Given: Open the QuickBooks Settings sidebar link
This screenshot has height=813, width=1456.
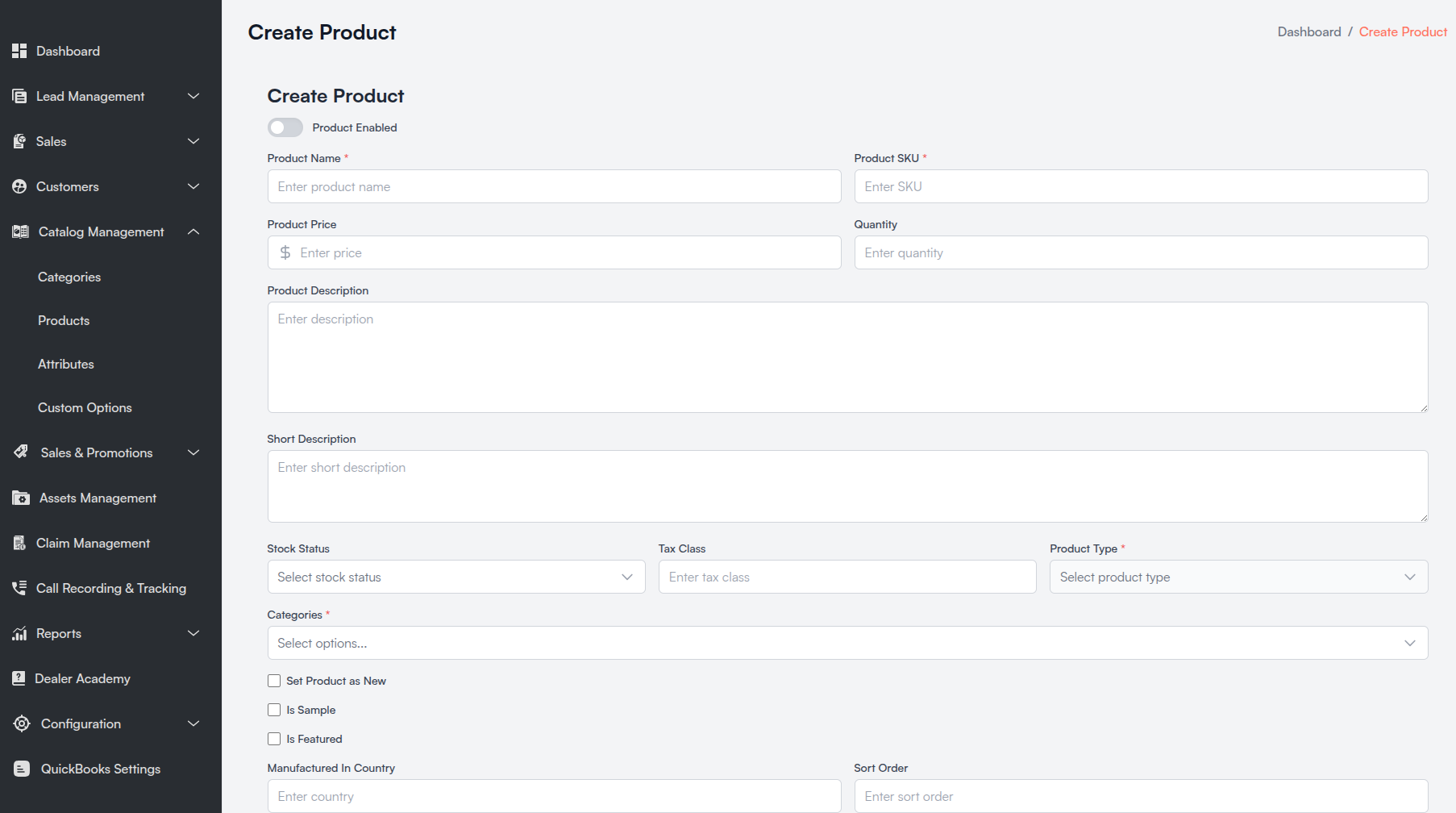Looking at the screenshot, I should tap(101, 769).
